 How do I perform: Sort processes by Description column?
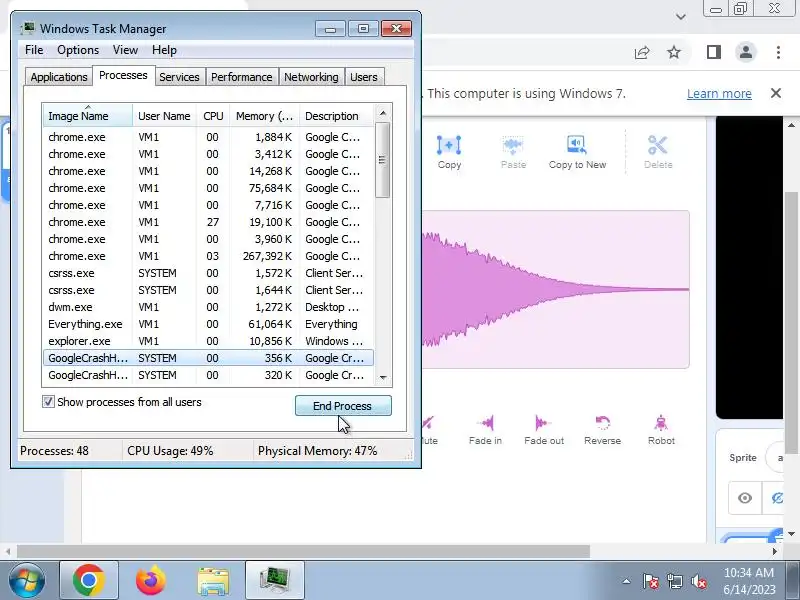point(337,116)
